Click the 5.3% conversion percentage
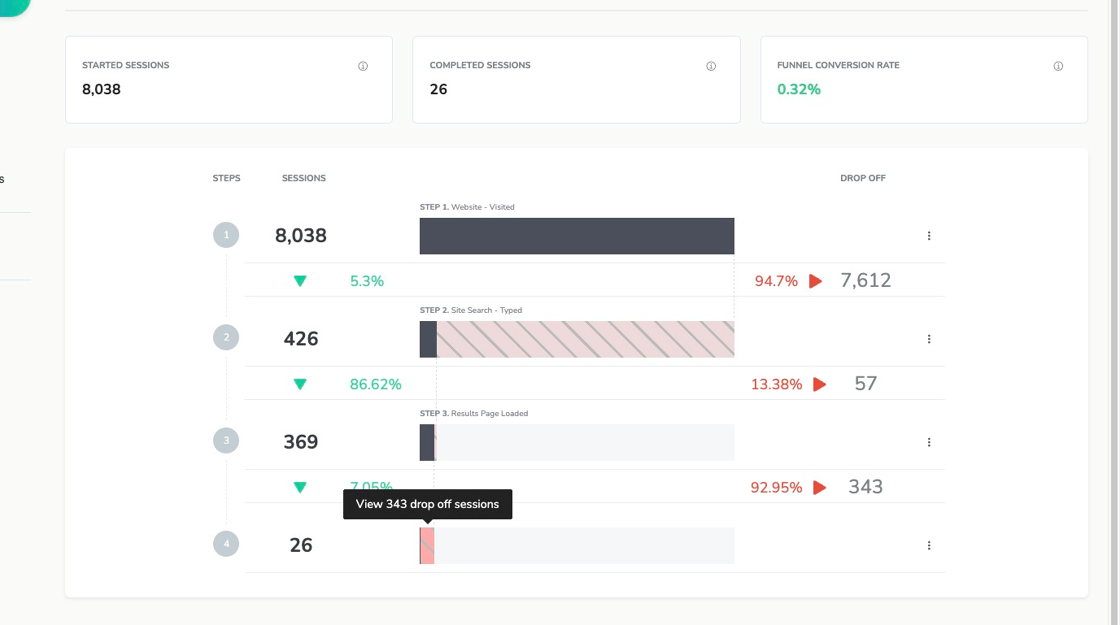Screen dimensions: 1120x625 [x=366, y=281]
